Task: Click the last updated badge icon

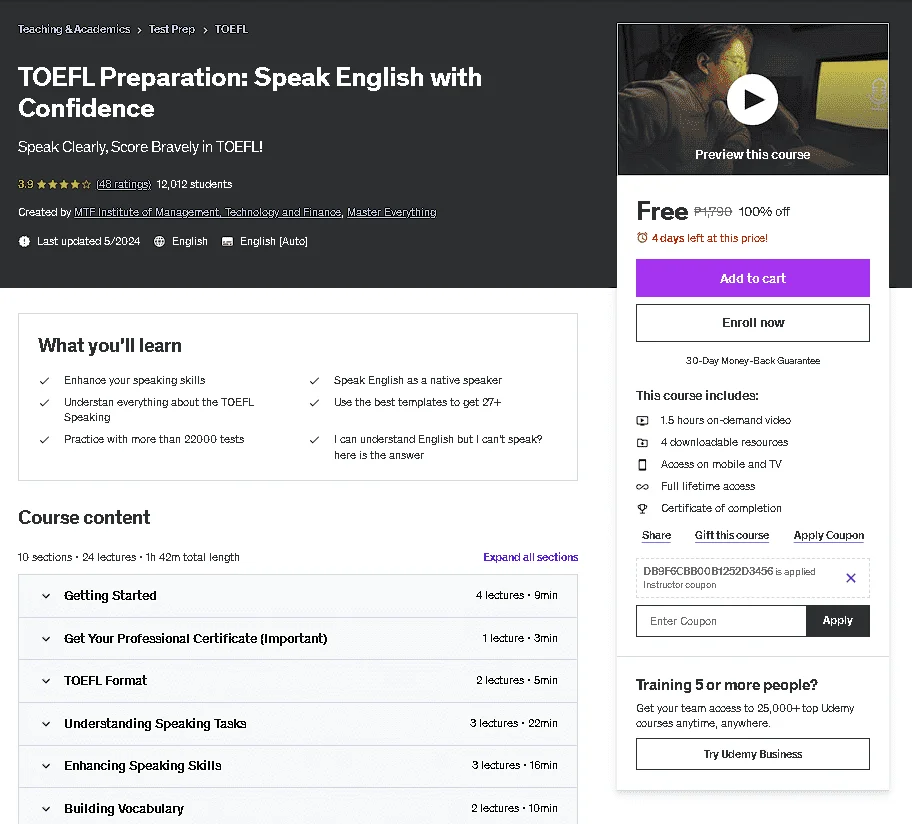Action: (x=24, y=241)
